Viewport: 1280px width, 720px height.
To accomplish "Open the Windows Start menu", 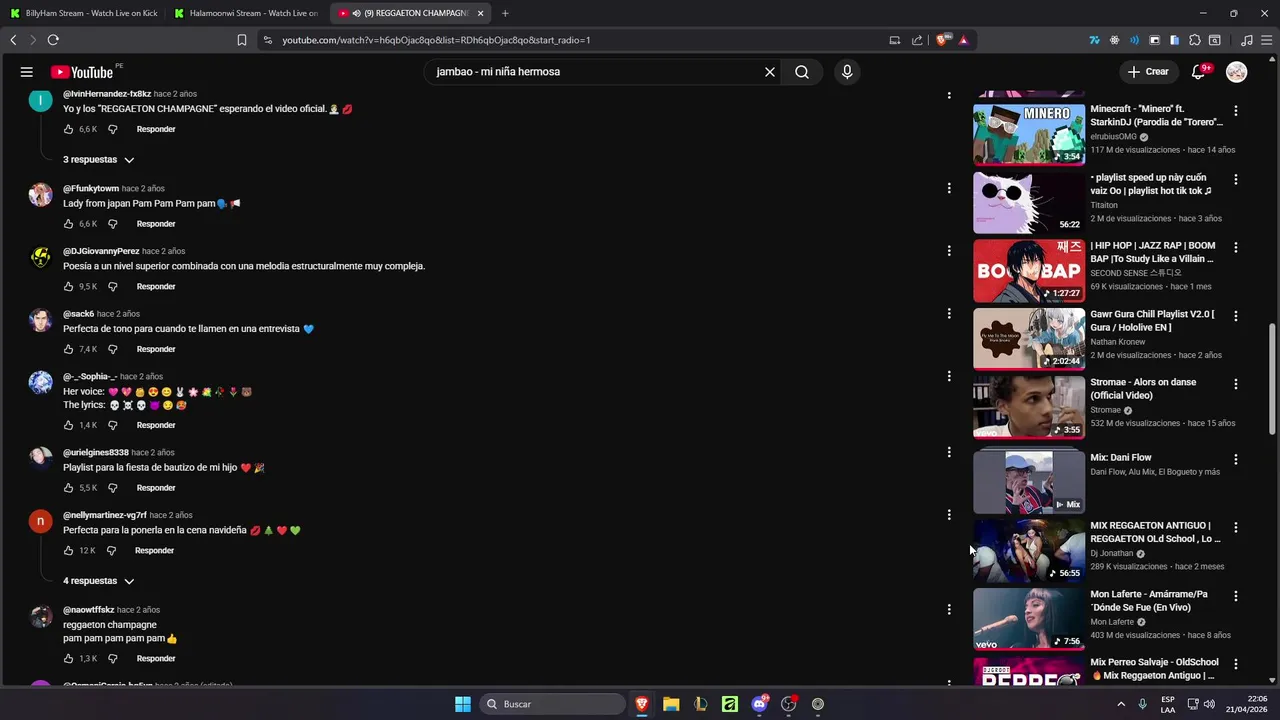I will [x=463, y=704].
